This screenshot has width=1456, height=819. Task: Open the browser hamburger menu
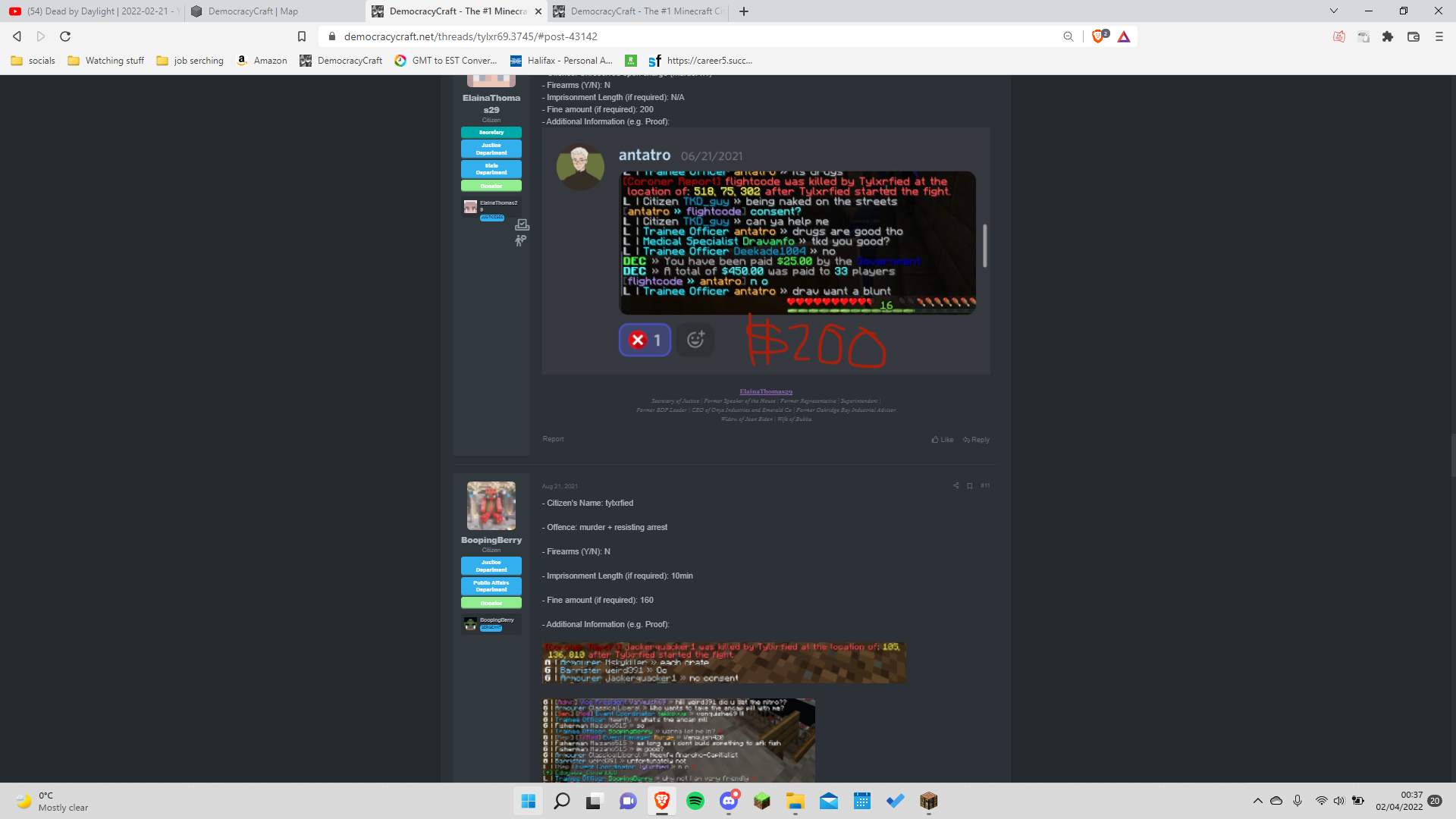(1439, 36)
